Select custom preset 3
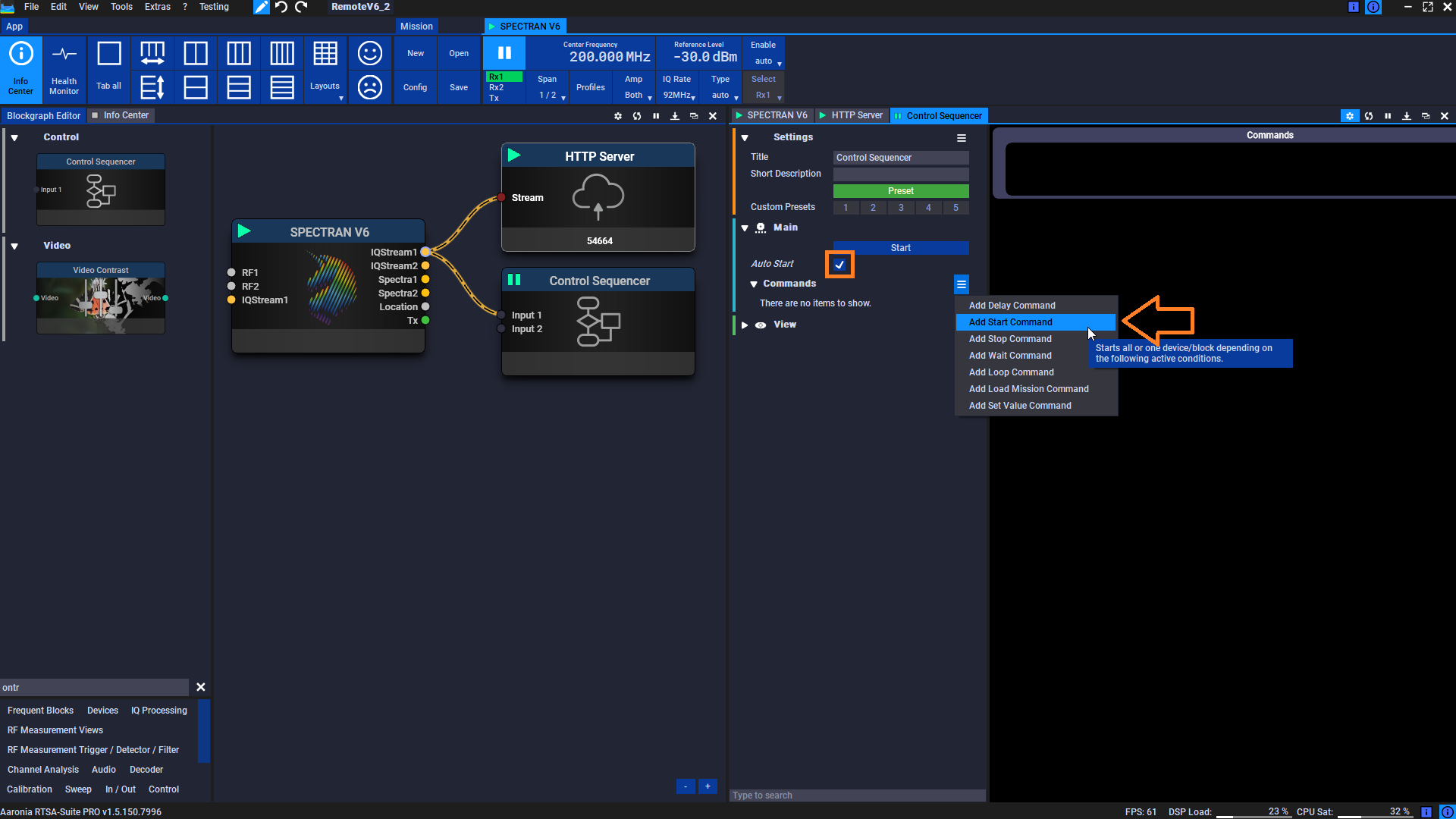This screenshot has height=819, width=1456. 901,208
